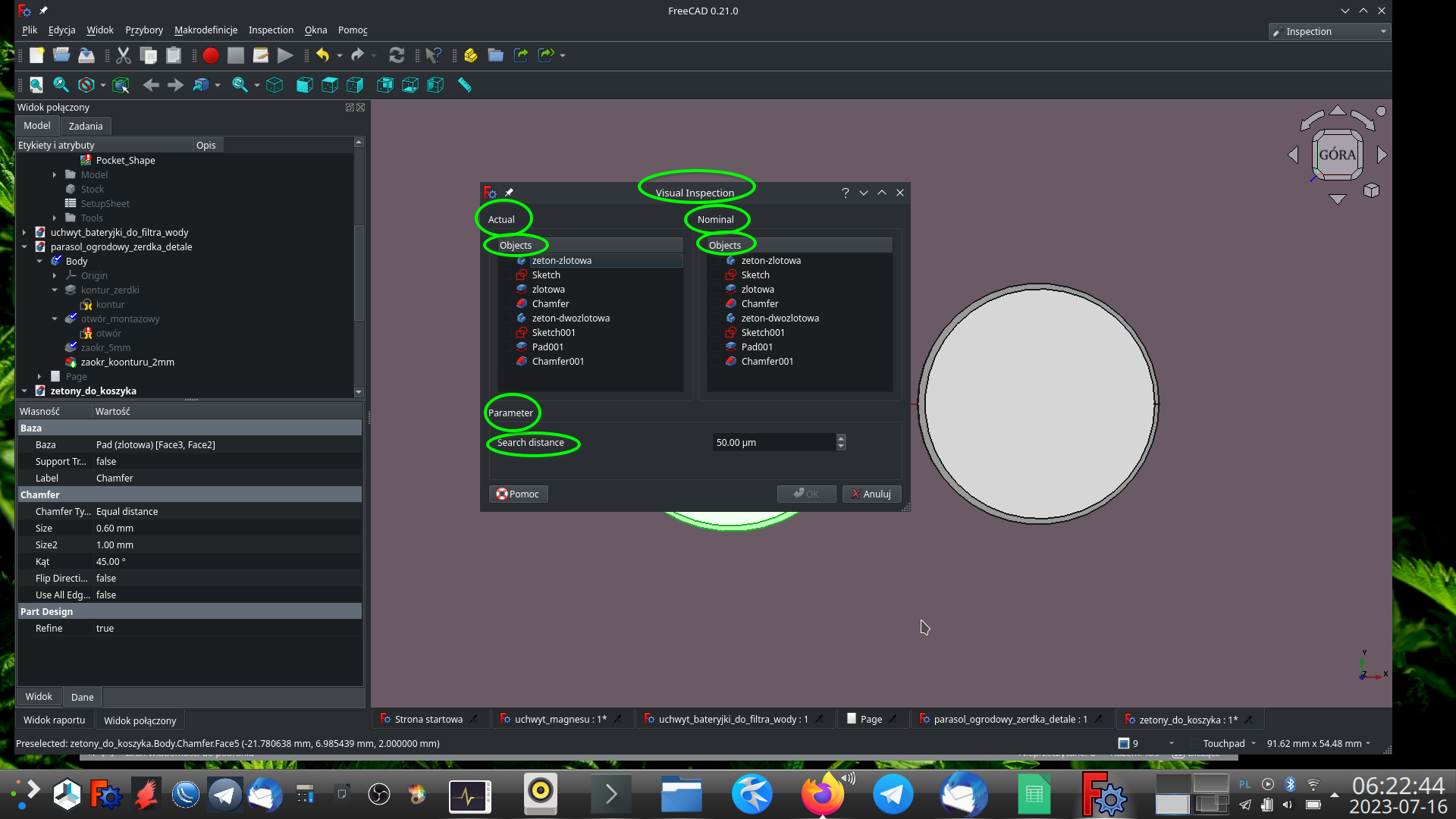Viewport: 1456px width, 819px height.
Task: Start recording a macro
Action: click(x=211, y=55)
